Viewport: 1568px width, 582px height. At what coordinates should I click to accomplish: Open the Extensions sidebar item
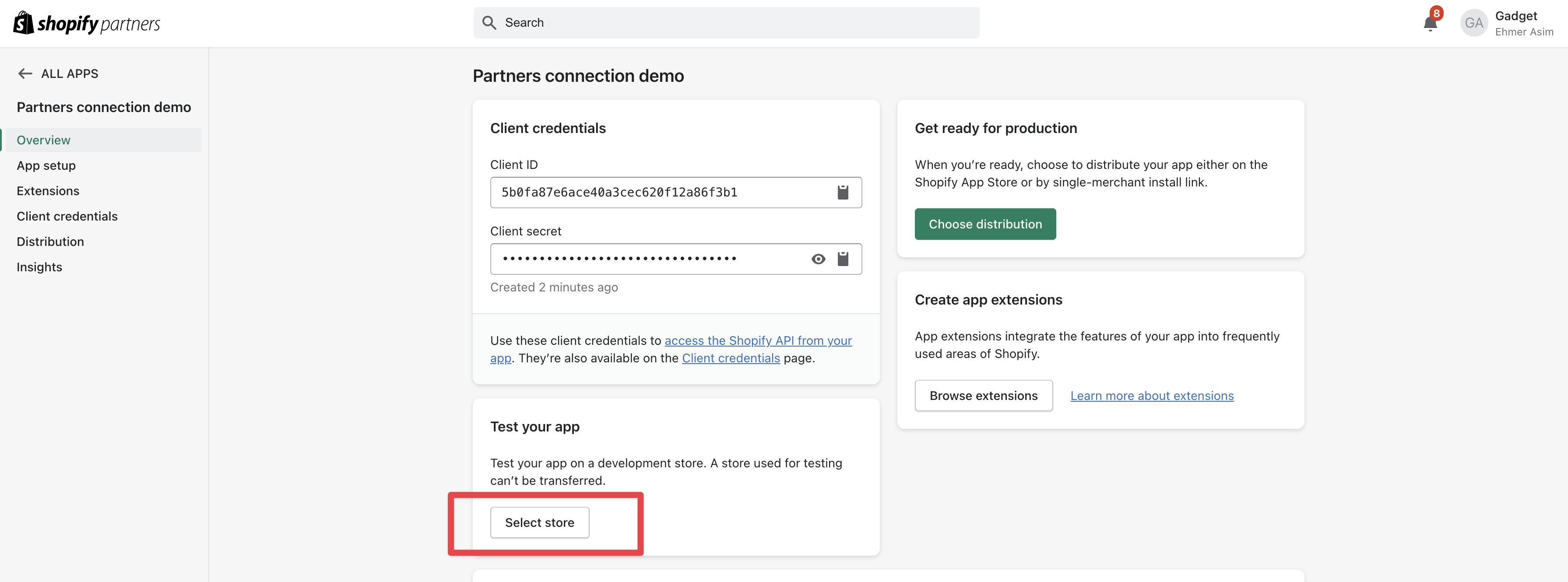click(x=48, y=191)
